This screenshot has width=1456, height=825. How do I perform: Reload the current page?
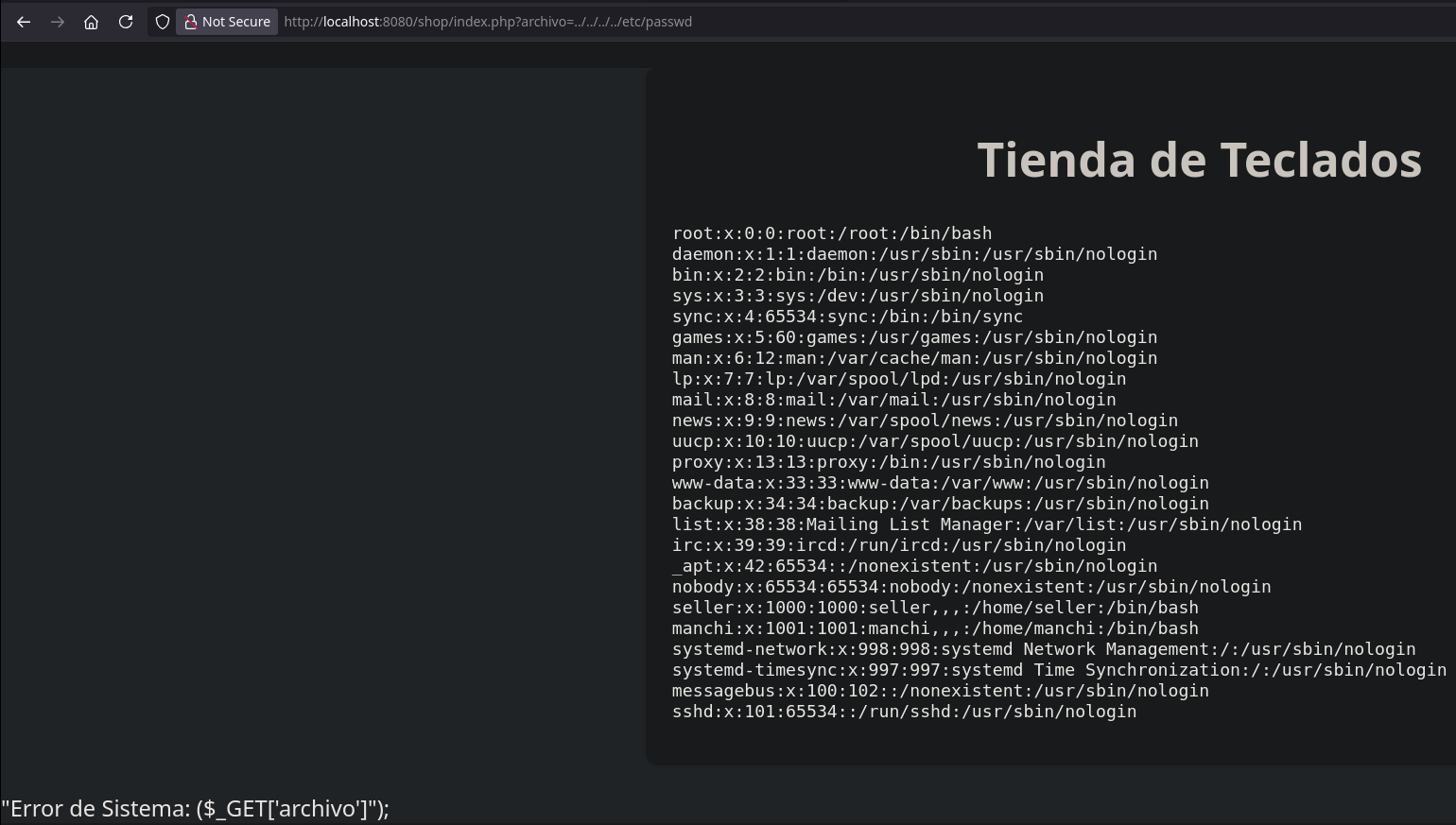pos(126,22)
